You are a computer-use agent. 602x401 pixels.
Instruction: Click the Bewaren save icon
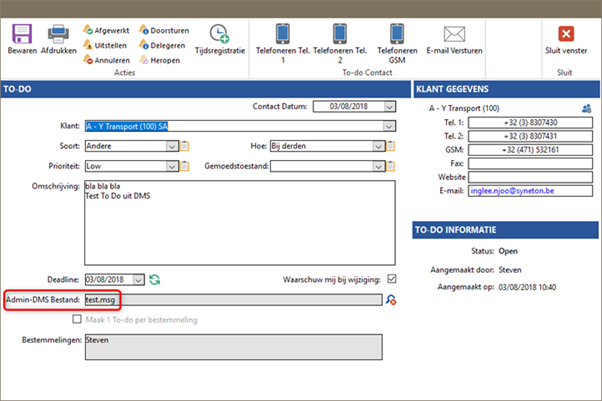click(x=22, y=33)
